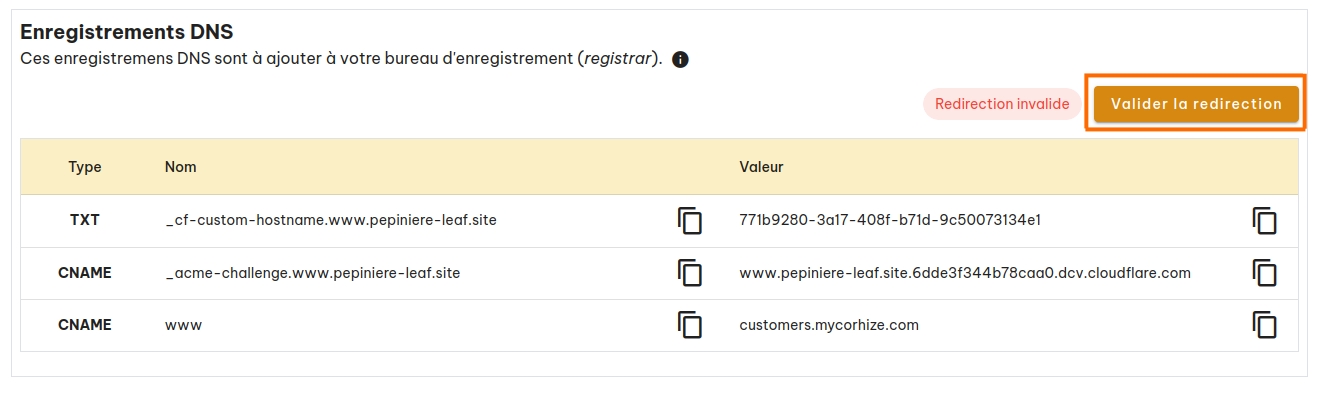Copy the TXT value 771b9280-3a17-408f
Image resolution: width=1318 pixels, height=393 pixels.
(x=1265, y=221)
